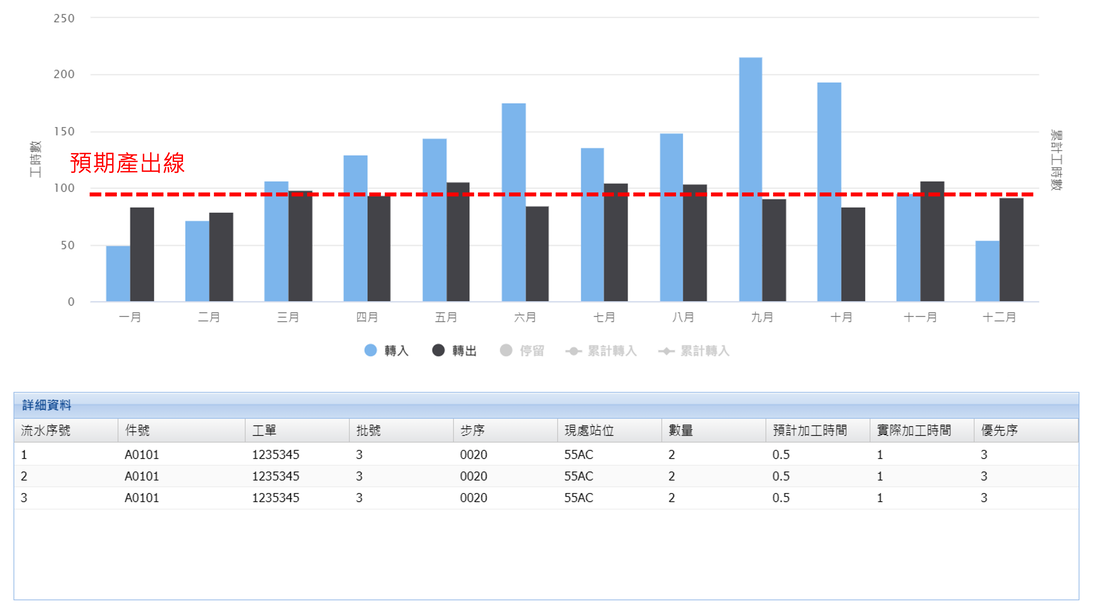Toggle the 轉入 legend series
The image size is (1100, 607).
(396, 351)
